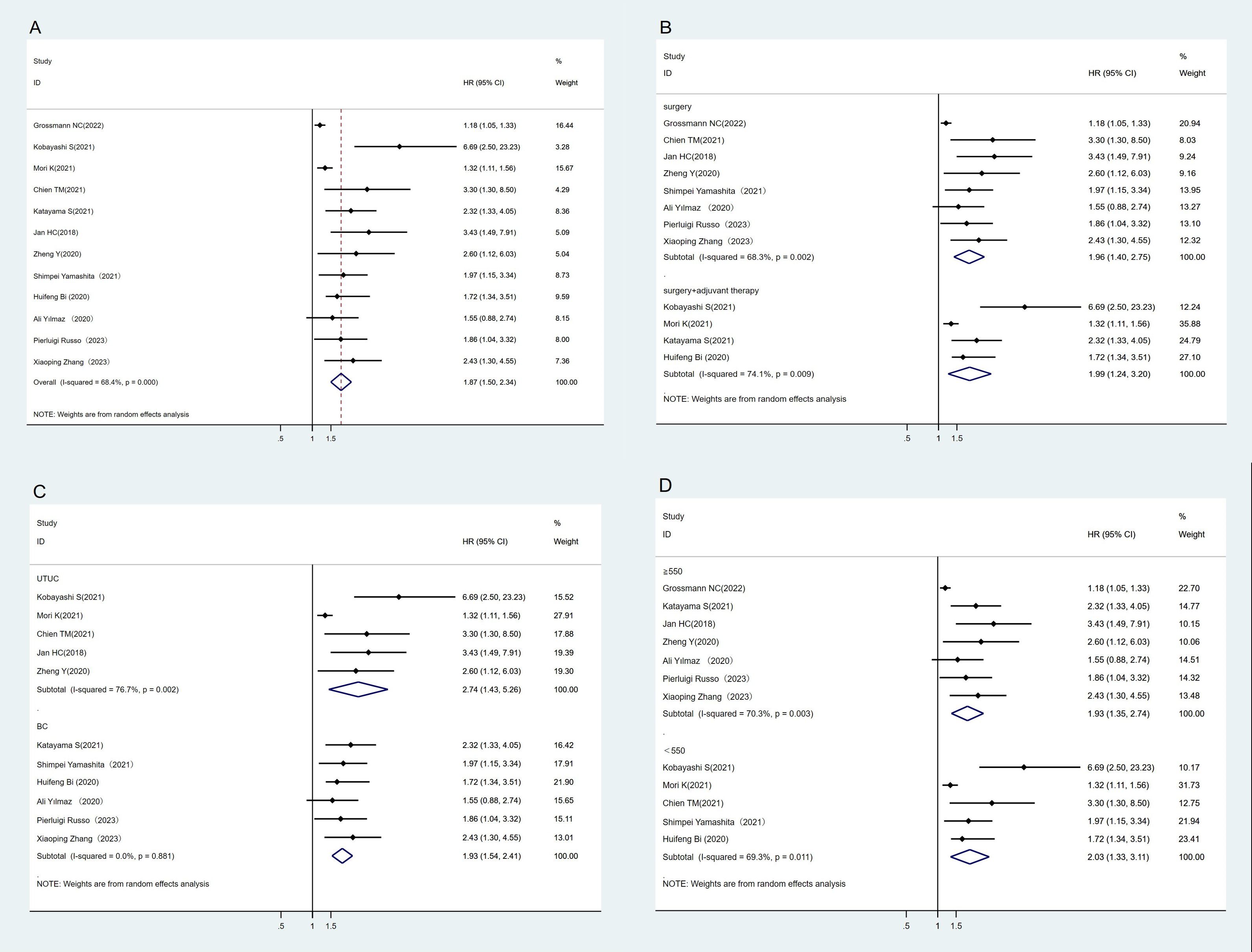Click weight value 16.44 in panel A
1252x952 pixels.
[x=564, y=125]
